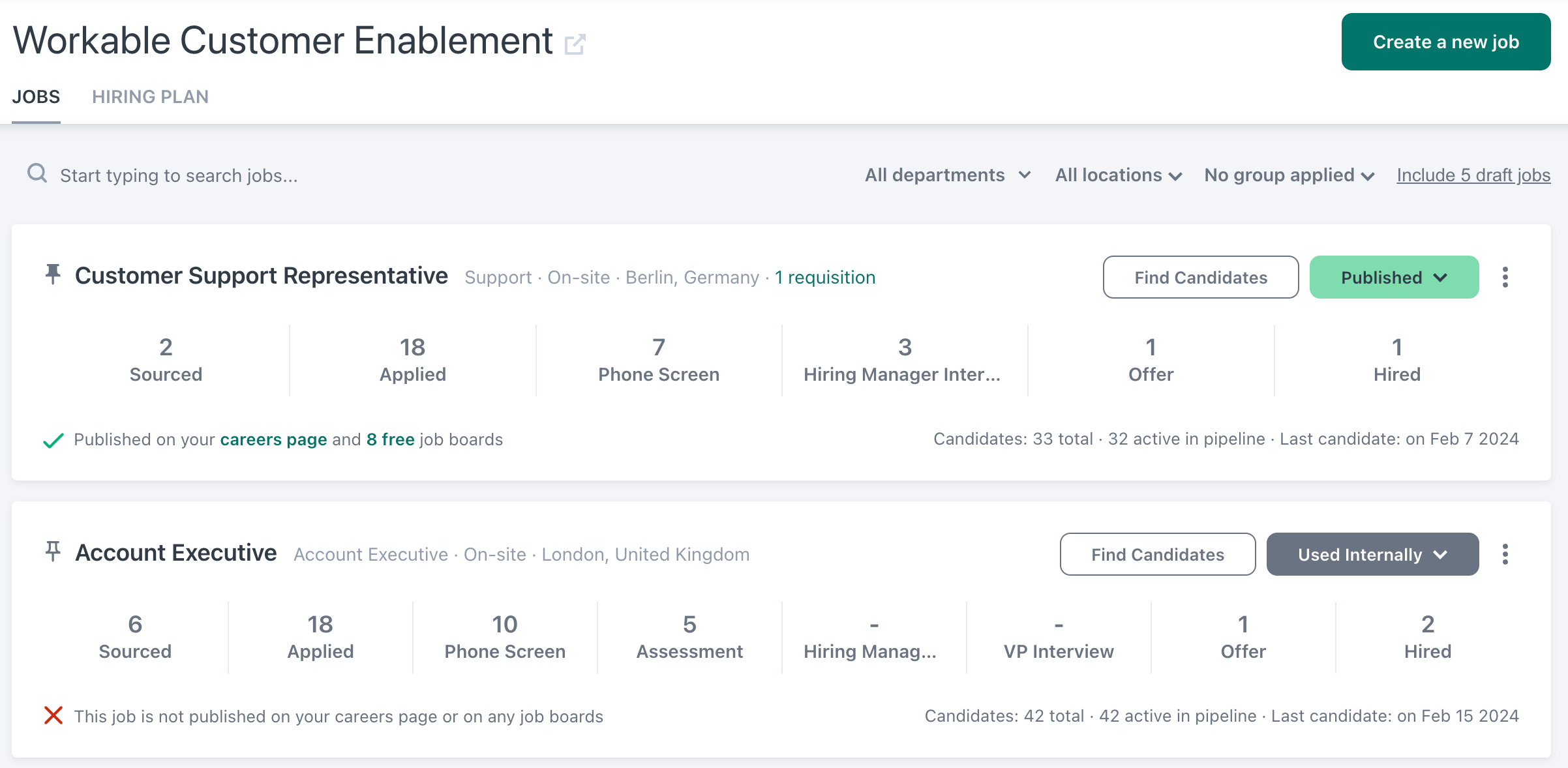View the 1 requisition for Customer Support Representative
This screenshot has width=1568, height=768.
(x=825, y=277)
